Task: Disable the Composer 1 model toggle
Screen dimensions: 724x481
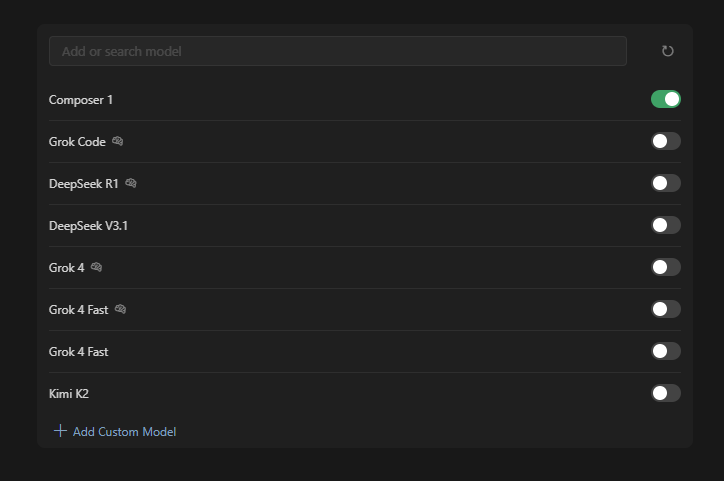Action: 666,99
